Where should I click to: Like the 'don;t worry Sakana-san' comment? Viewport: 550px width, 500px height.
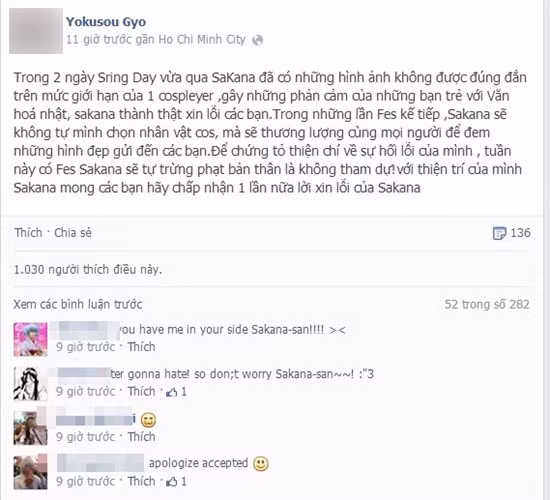(141, 391)
